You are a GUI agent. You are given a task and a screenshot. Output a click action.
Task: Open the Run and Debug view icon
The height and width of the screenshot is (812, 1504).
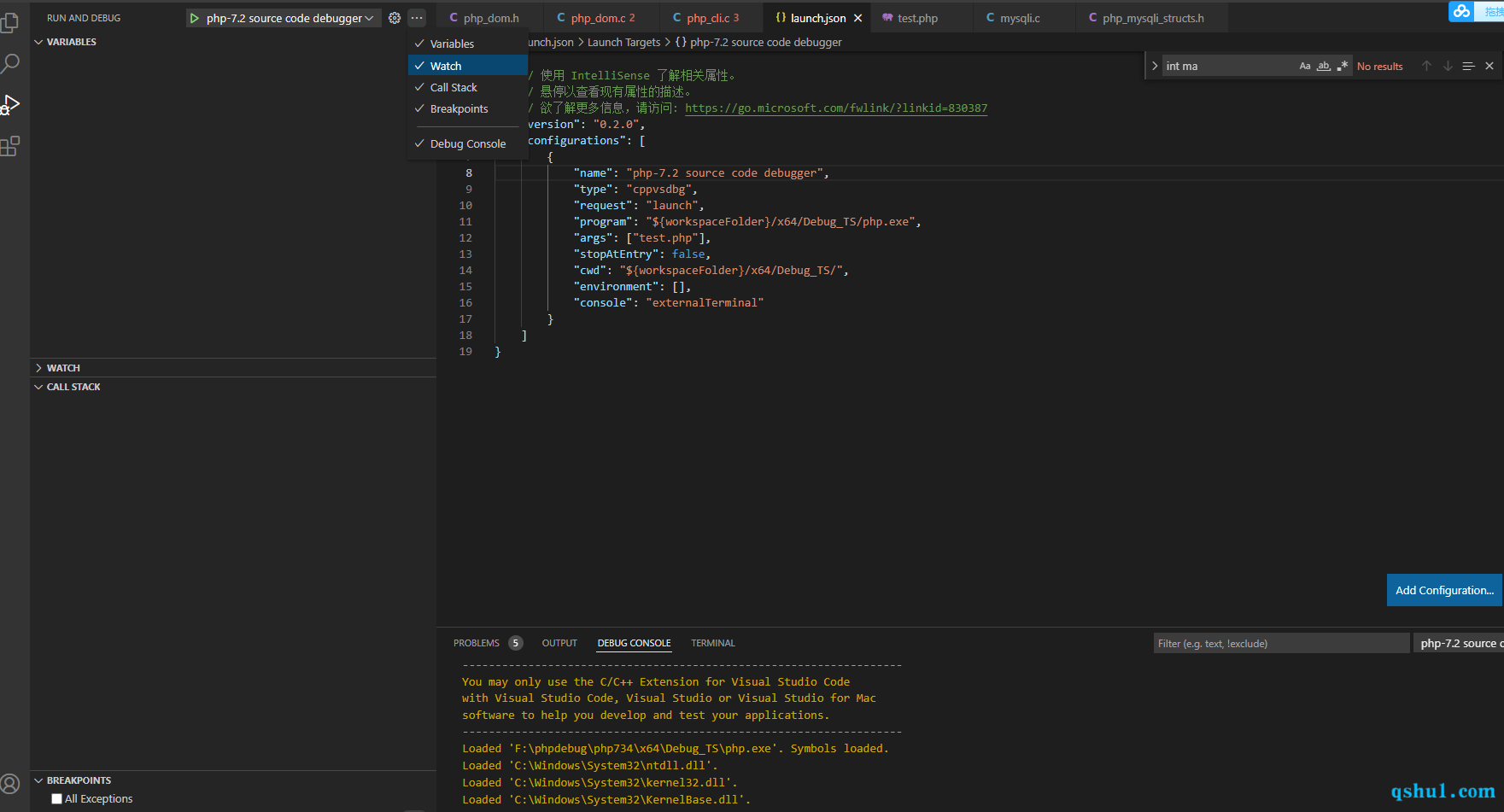coord(10,104)
